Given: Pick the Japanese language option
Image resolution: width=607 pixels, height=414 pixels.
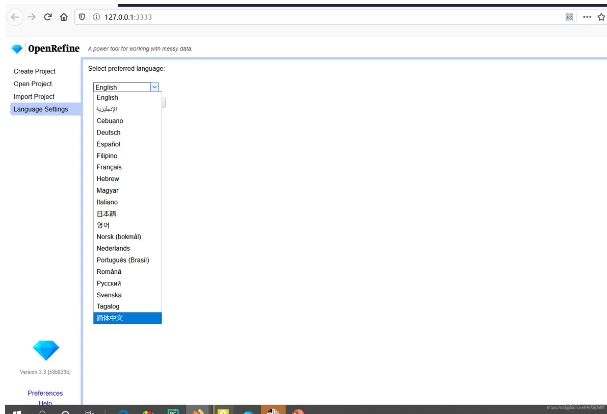Looking at the screenshot, I should pyautogui.click(x=127, y=214).
